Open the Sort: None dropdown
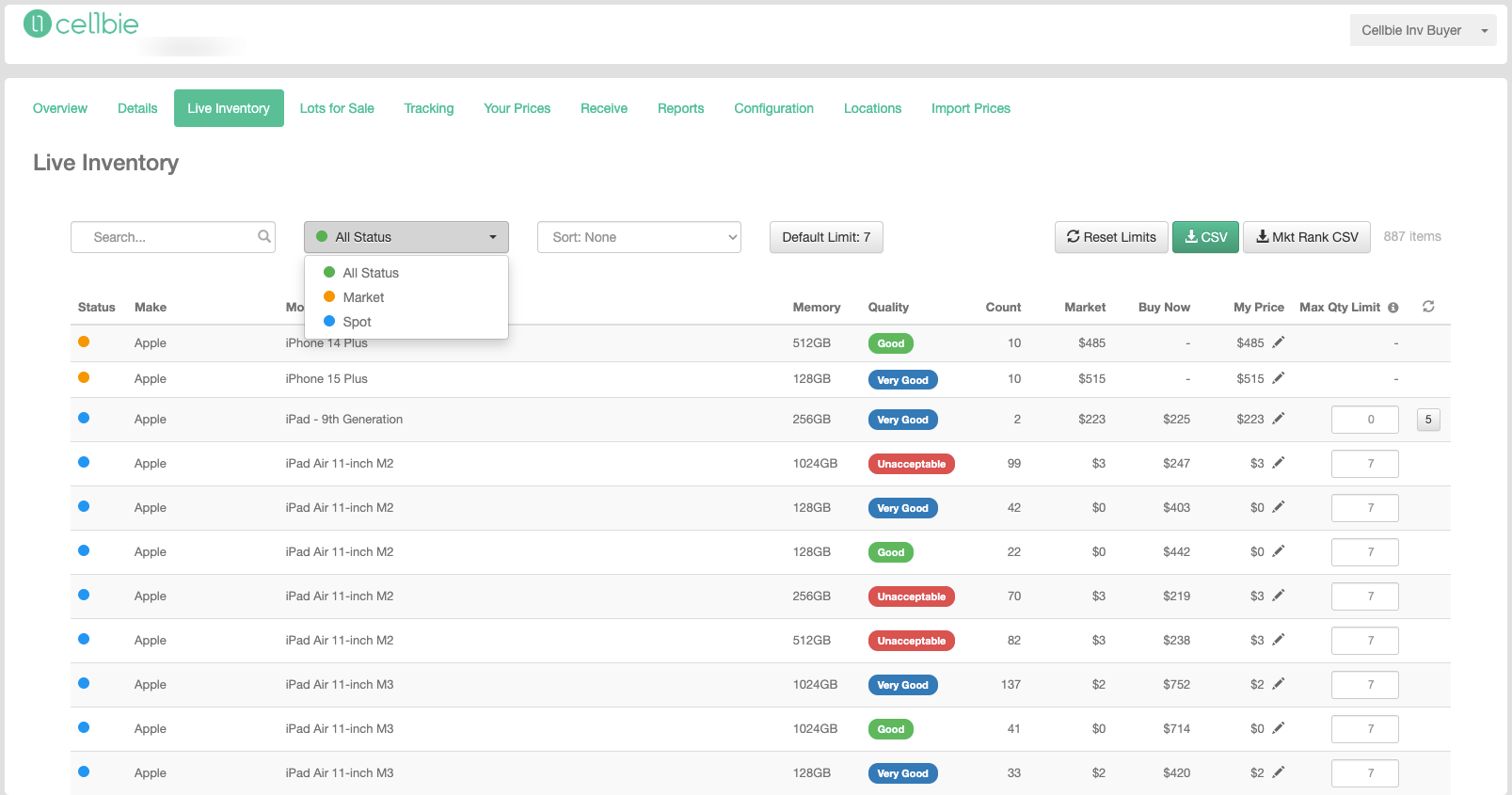Screen dimensions: 1512x795 click(639, 237)
